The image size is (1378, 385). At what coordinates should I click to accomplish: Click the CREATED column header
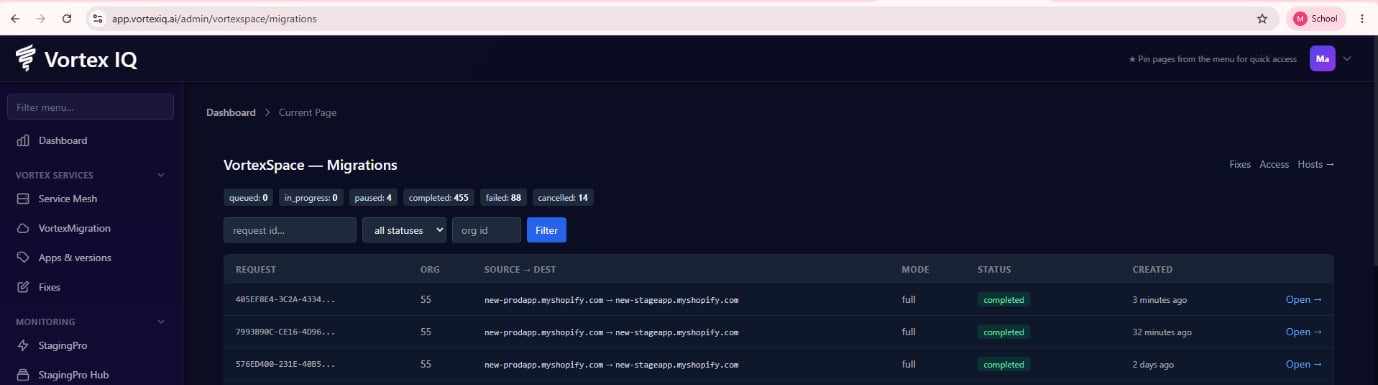click(1152, 270)
